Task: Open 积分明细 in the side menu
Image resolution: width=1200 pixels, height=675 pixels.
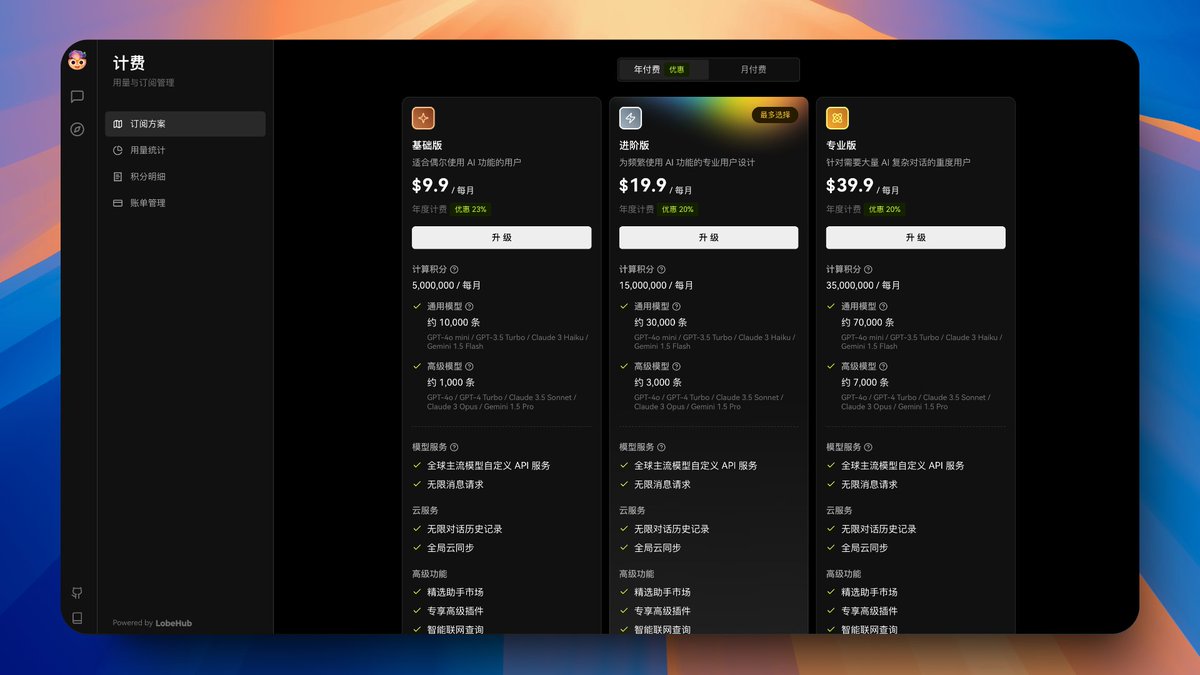Action: pos(185,176)
